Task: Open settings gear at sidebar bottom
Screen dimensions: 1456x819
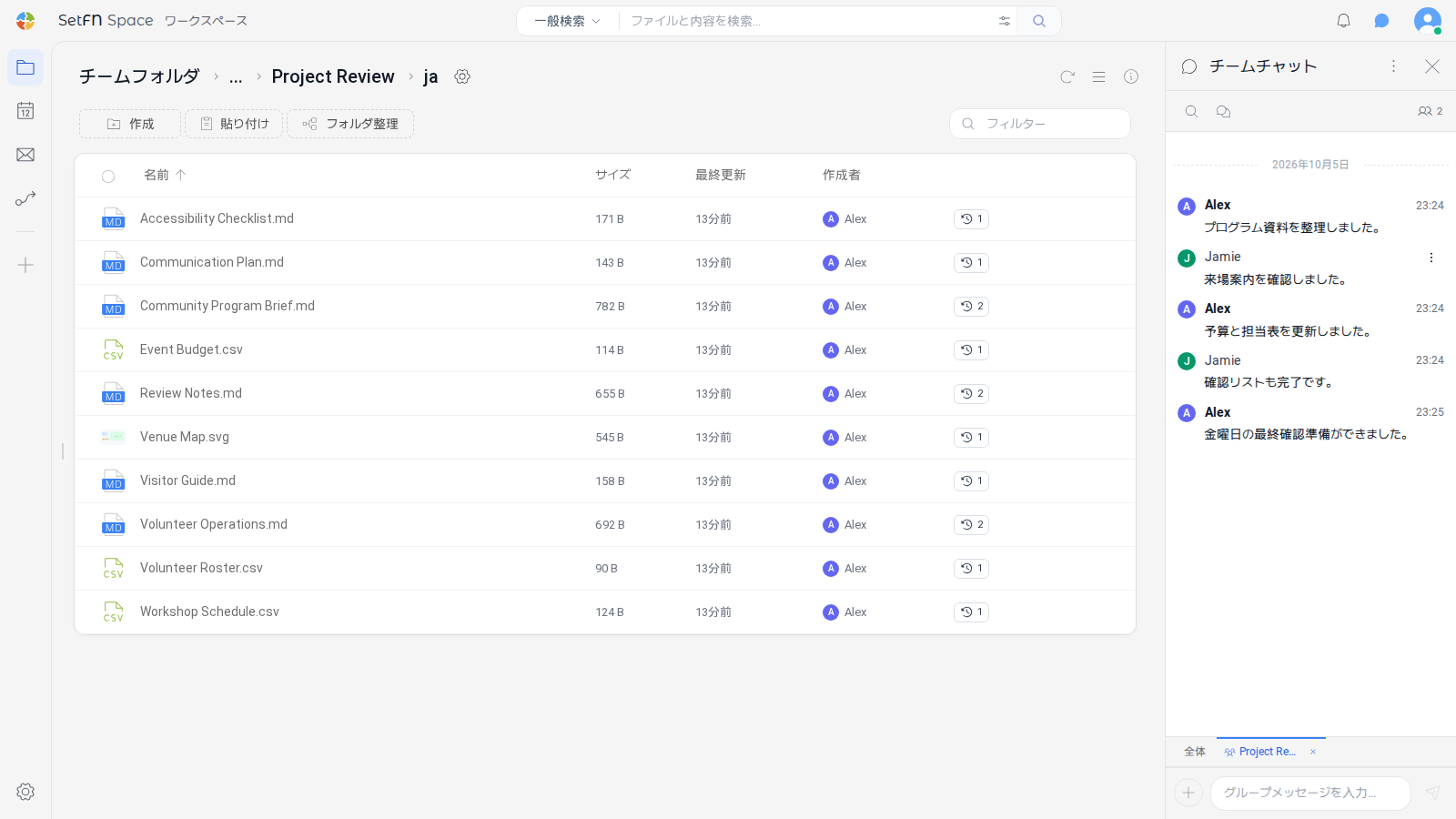Action: point(25,792)
